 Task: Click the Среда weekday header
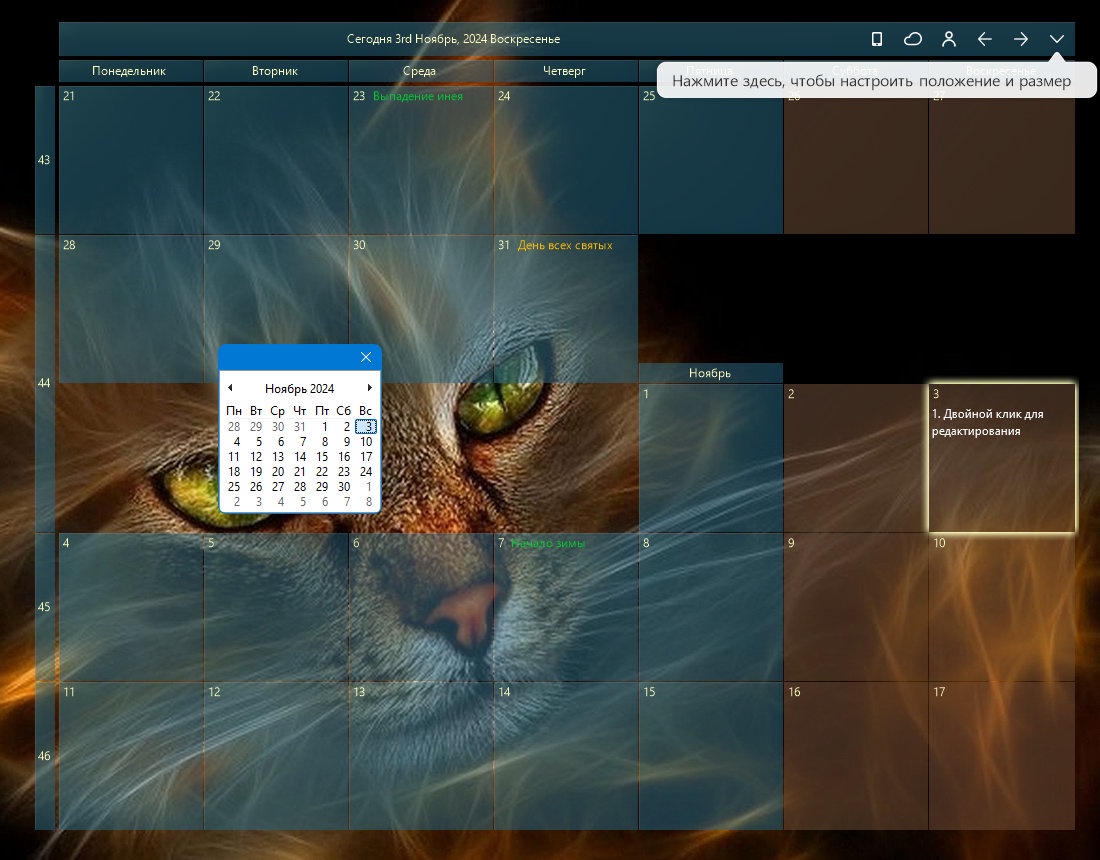click(420, 71)
